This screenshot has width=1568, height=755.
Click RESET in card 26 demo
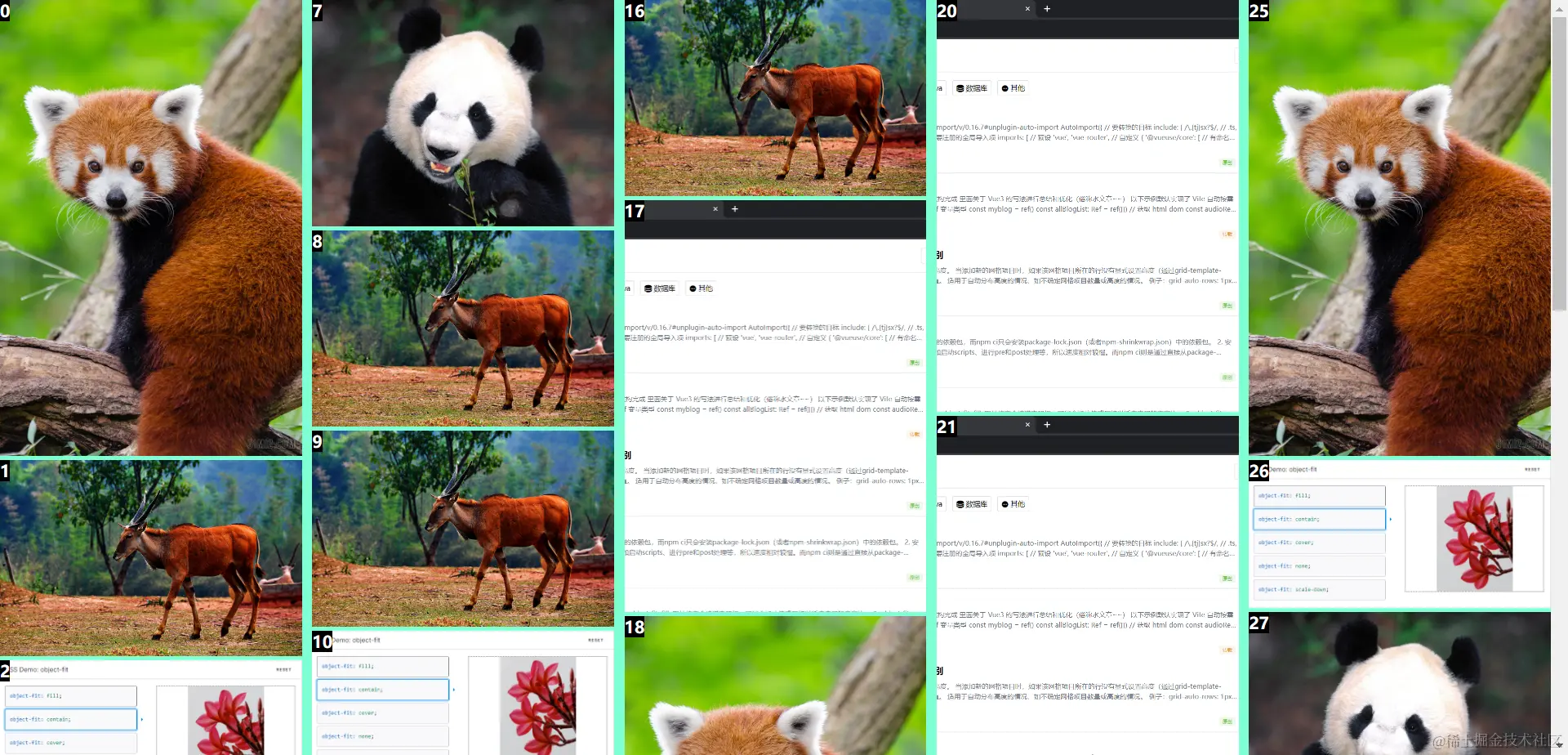[1532, 470]
